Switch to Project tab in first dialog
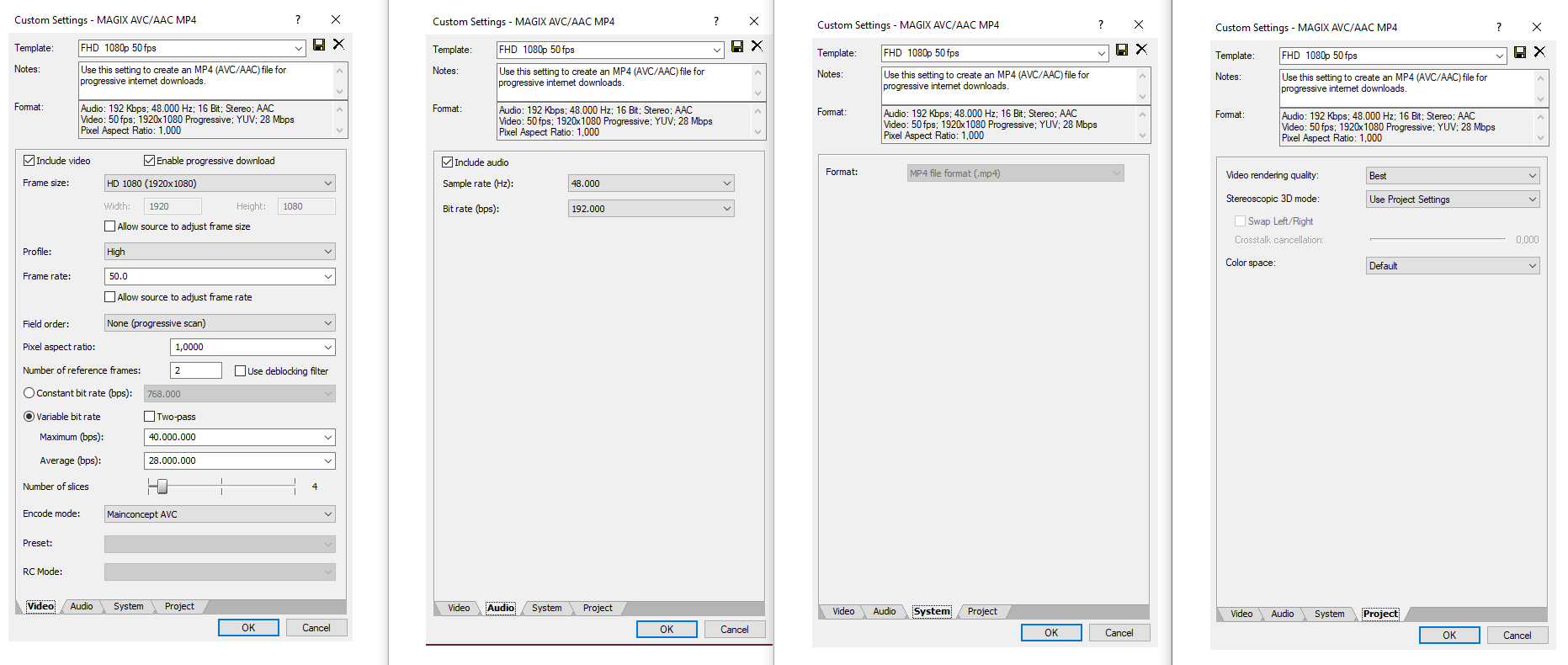 pyautogui.click(x=179, y=606)
